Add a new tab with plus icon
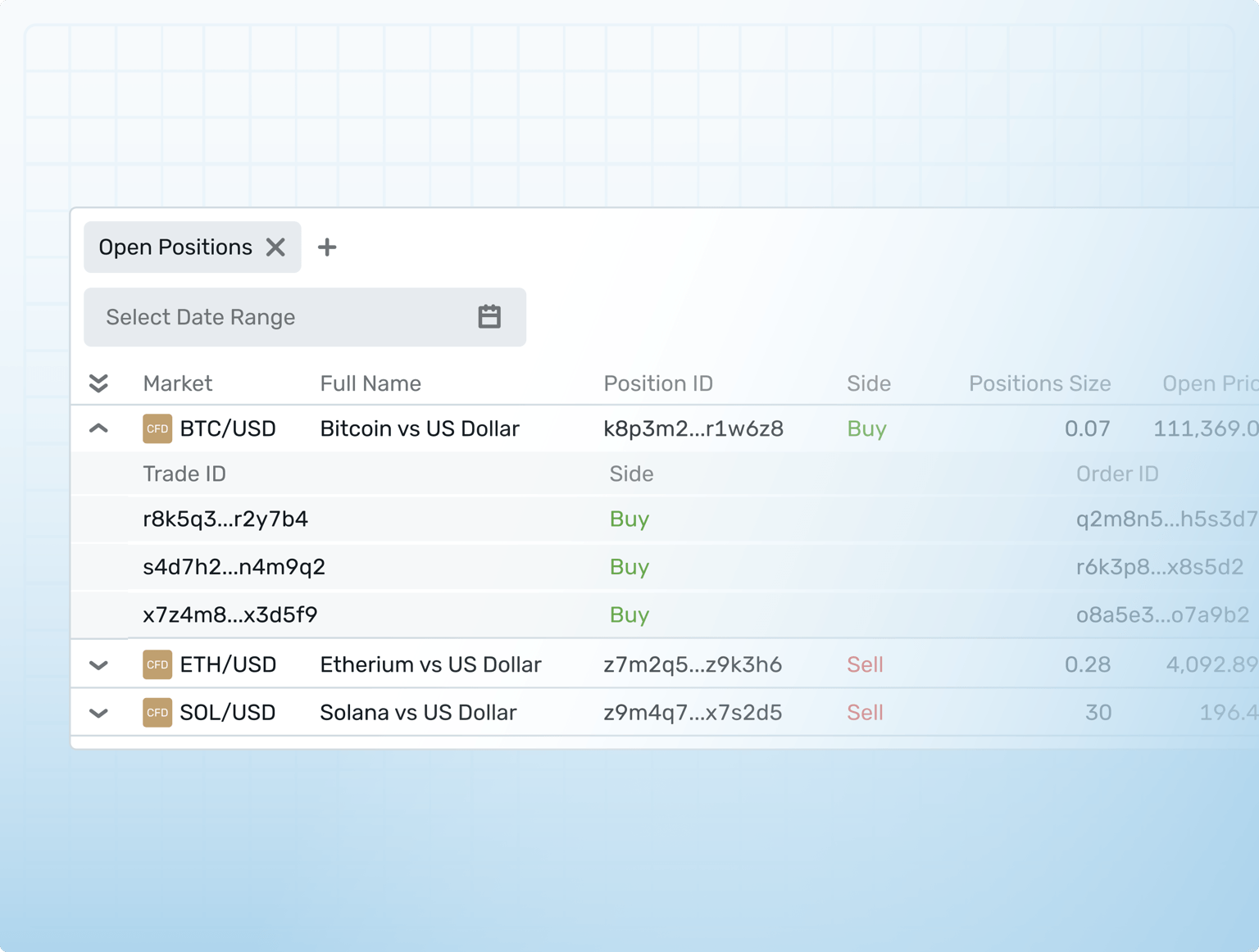 pos(327,247)
